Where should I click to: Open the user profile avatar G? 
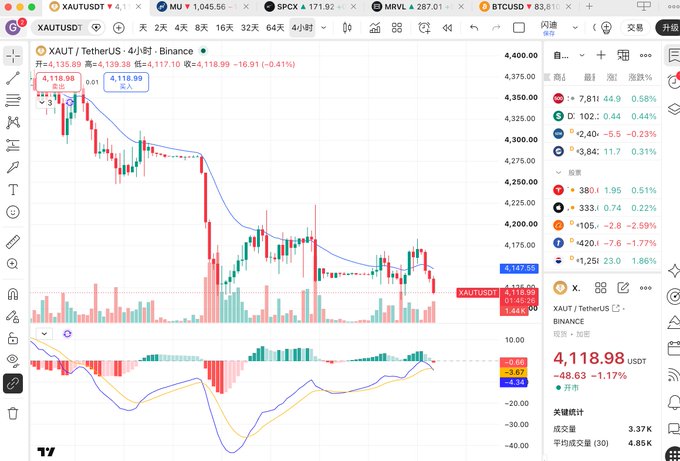[13, 28]
